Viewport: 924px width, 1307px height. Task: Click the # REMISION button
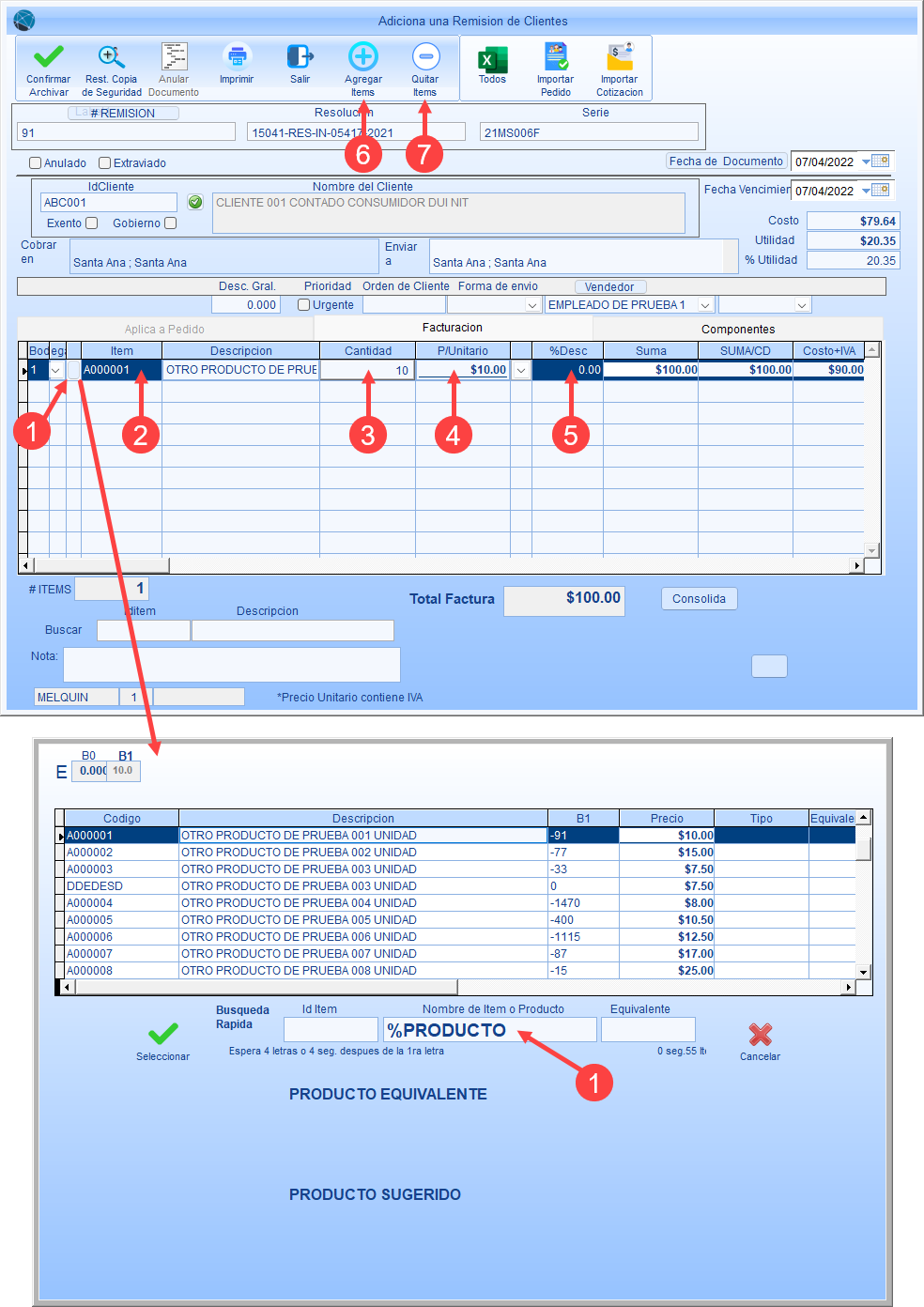[x=123, y=114]
